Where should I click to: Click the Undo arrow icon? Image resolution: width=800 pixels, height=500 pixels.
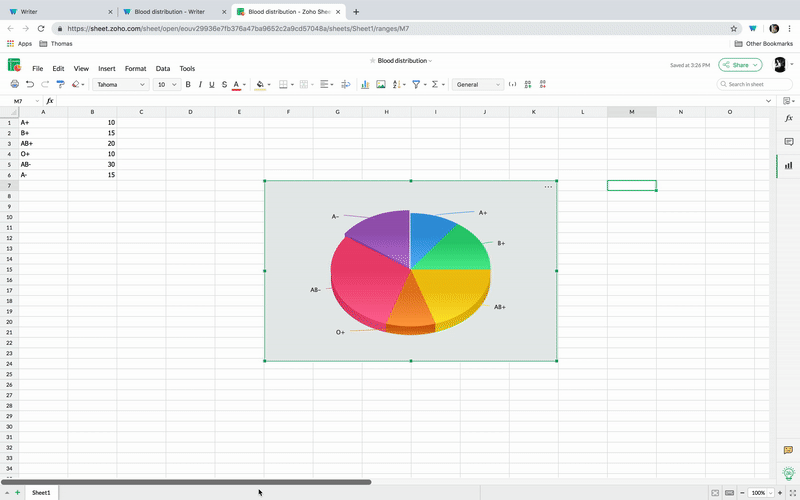pyautogui.click(x=30, y=85)
